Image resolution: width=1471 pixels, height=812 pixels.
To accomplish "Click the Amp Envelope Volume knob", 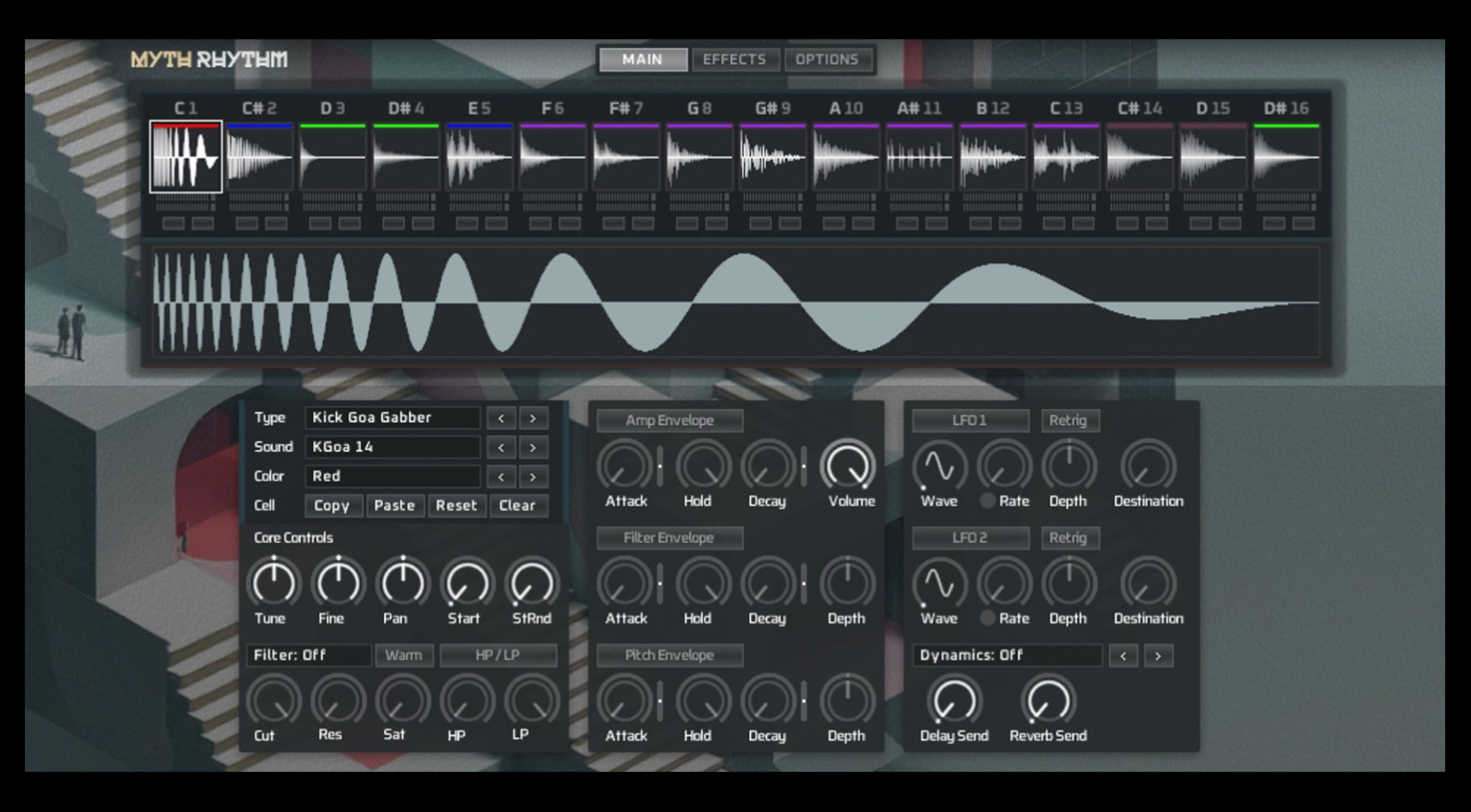I will coord(849,466).
